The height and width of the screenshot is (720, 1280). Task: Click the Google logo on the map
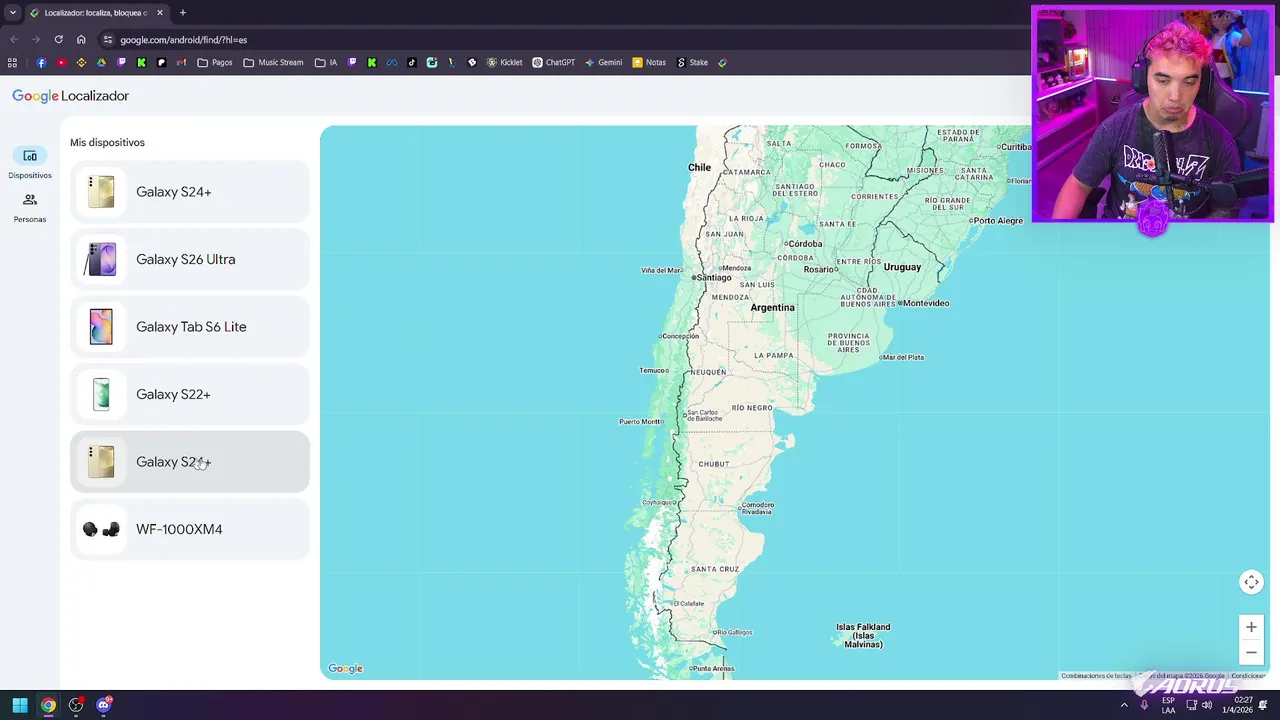[x=346, y=669]
